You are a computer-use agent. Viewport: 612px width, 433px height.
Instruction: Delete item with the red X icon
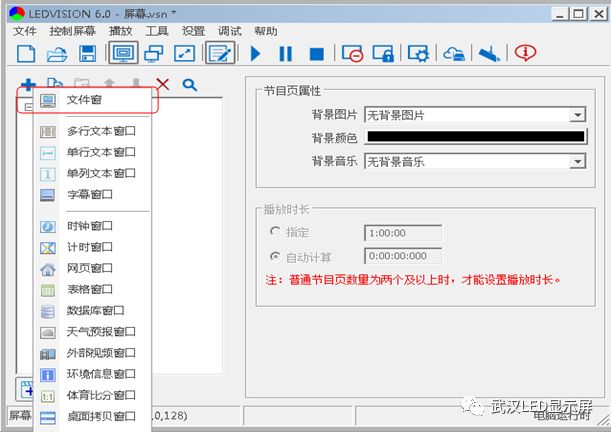(x=163, y=84)
